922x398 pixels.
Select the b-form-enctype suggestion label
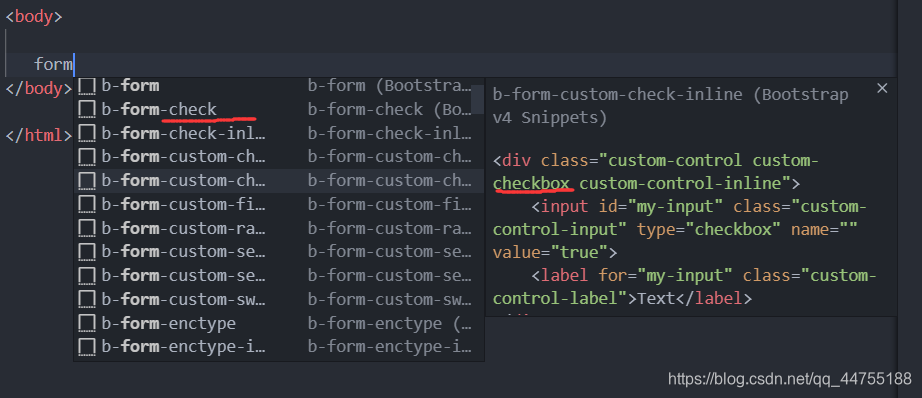tap(168, 324)
